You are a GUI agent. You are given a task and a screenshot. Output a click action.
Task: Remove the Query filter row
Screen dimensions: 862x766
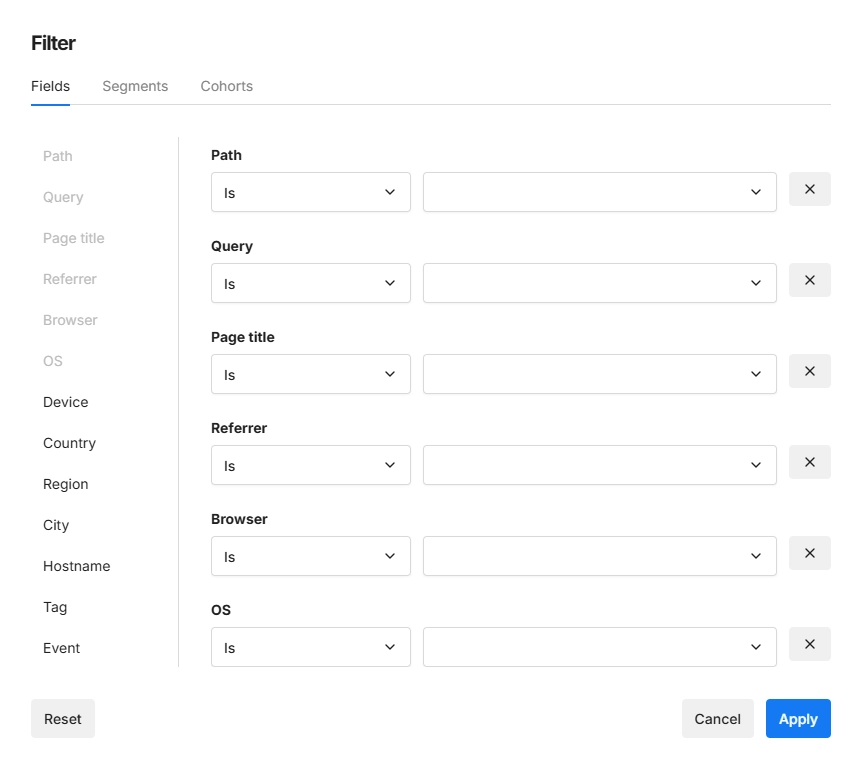pos(809,280)
